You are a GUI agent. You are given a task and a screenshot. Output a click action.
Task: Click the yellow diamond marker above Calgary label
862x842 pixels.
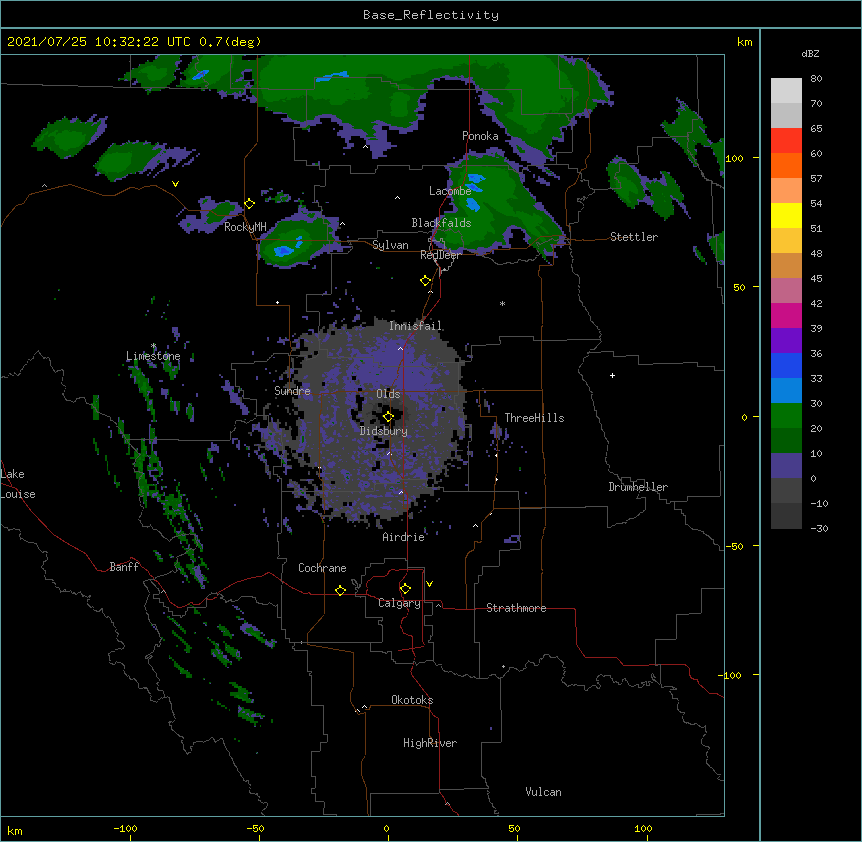point(405,589)
